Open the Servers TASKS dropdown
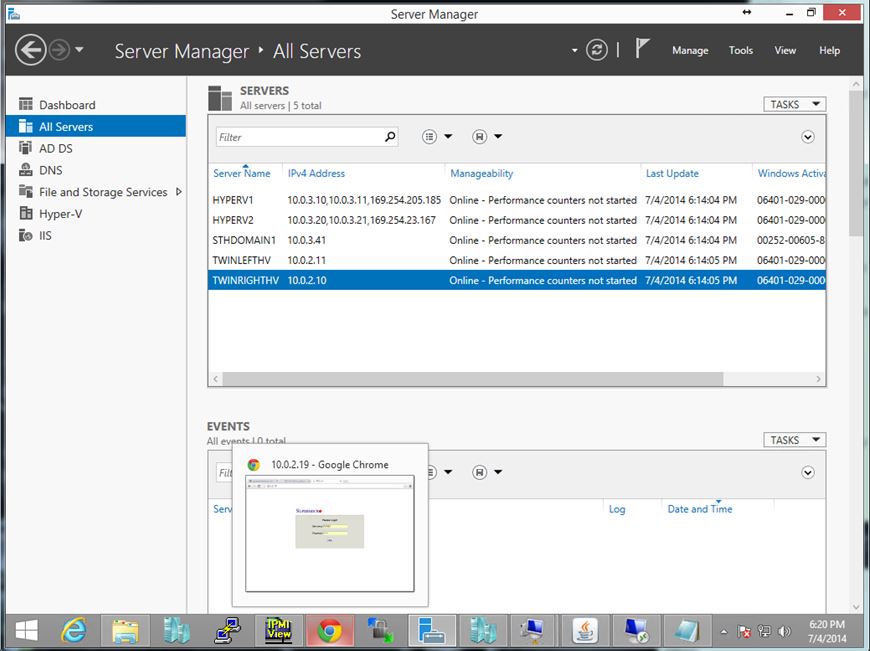This screenshot has width=870, height=651. point(795,104)
